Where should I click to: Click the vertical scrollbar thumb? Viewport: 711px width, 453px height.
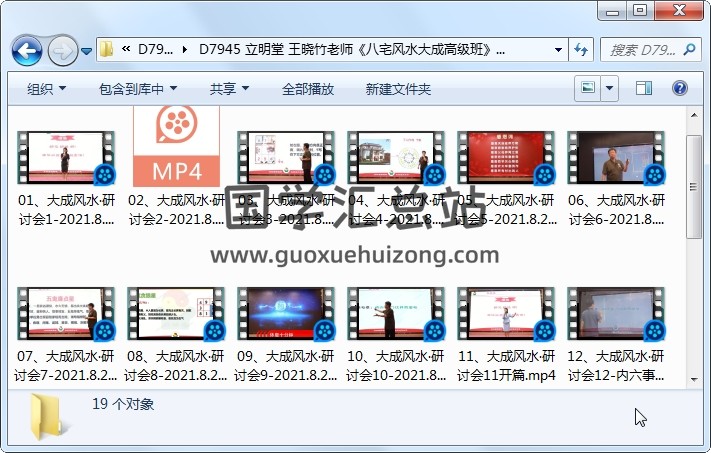(x=694, y=186)
